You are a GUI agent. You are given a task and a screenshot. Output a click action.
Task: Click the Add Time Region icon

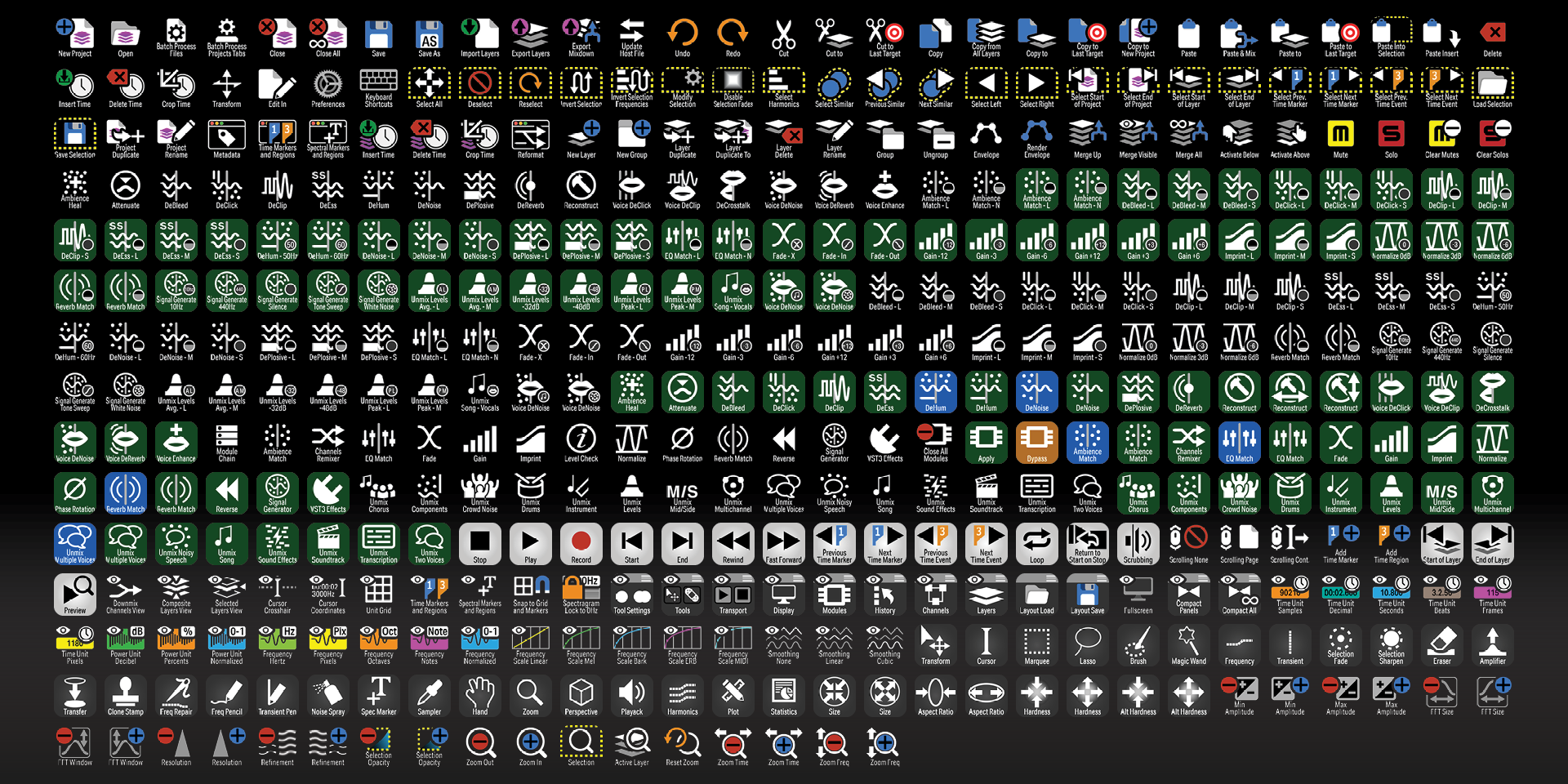click(x=1391, y=544)
